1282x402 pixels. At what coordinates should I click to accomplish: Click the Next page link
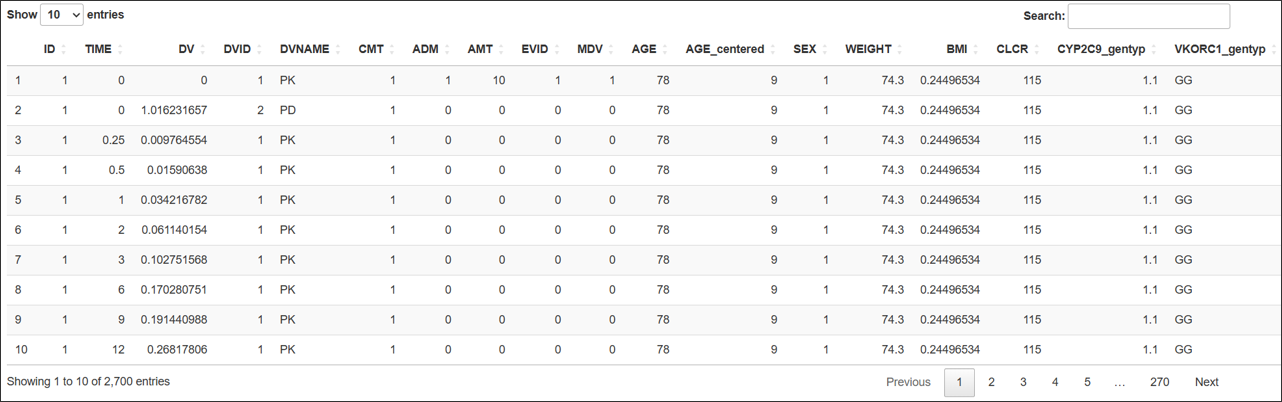[1206, 382]
